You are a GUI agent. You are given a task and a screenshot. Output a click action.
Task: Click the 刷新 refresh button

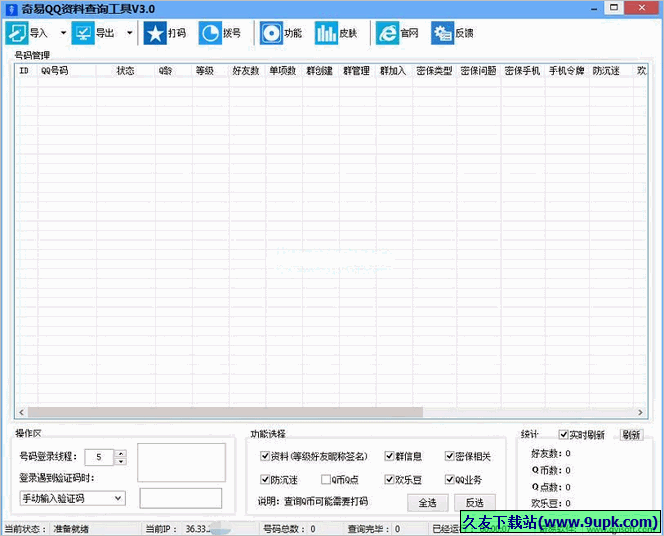(631, 434)
